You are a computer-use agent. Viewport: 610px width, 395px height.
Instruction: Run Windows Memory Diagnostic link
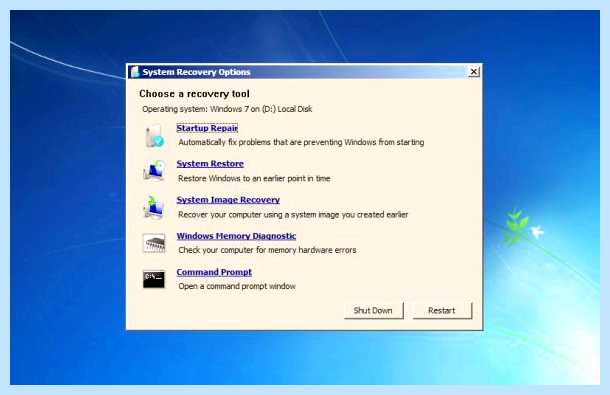[x=236, y=236]
